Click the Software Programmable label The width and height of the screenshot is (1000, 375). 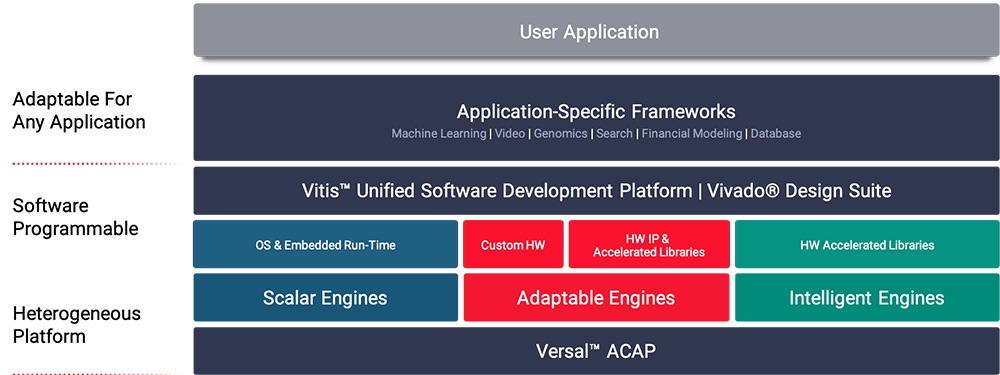[x=76, y=217]
